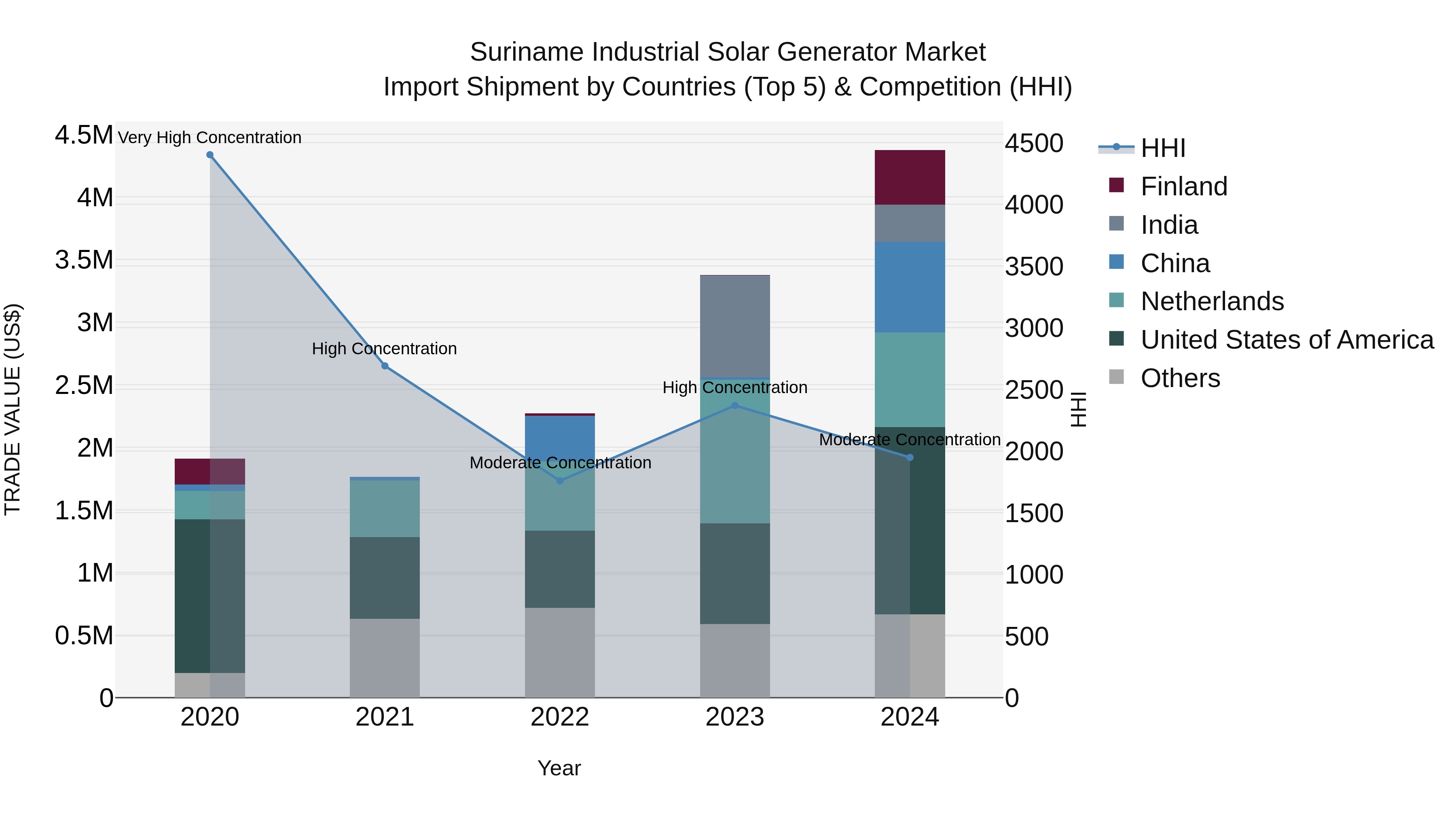
Task: Toggle HHI series in the legend
Action: [1142, 148]
